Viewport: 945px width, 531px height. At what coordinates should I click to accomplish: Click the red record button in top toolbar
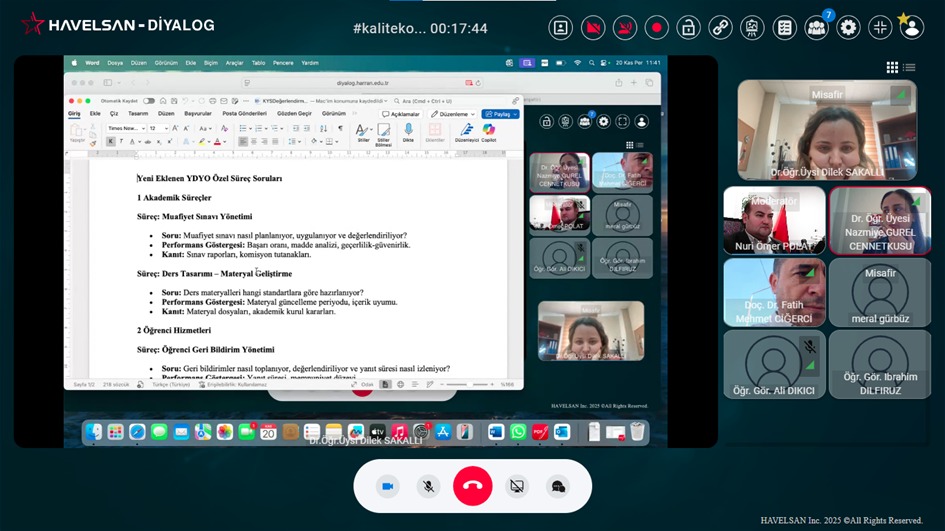657,27
